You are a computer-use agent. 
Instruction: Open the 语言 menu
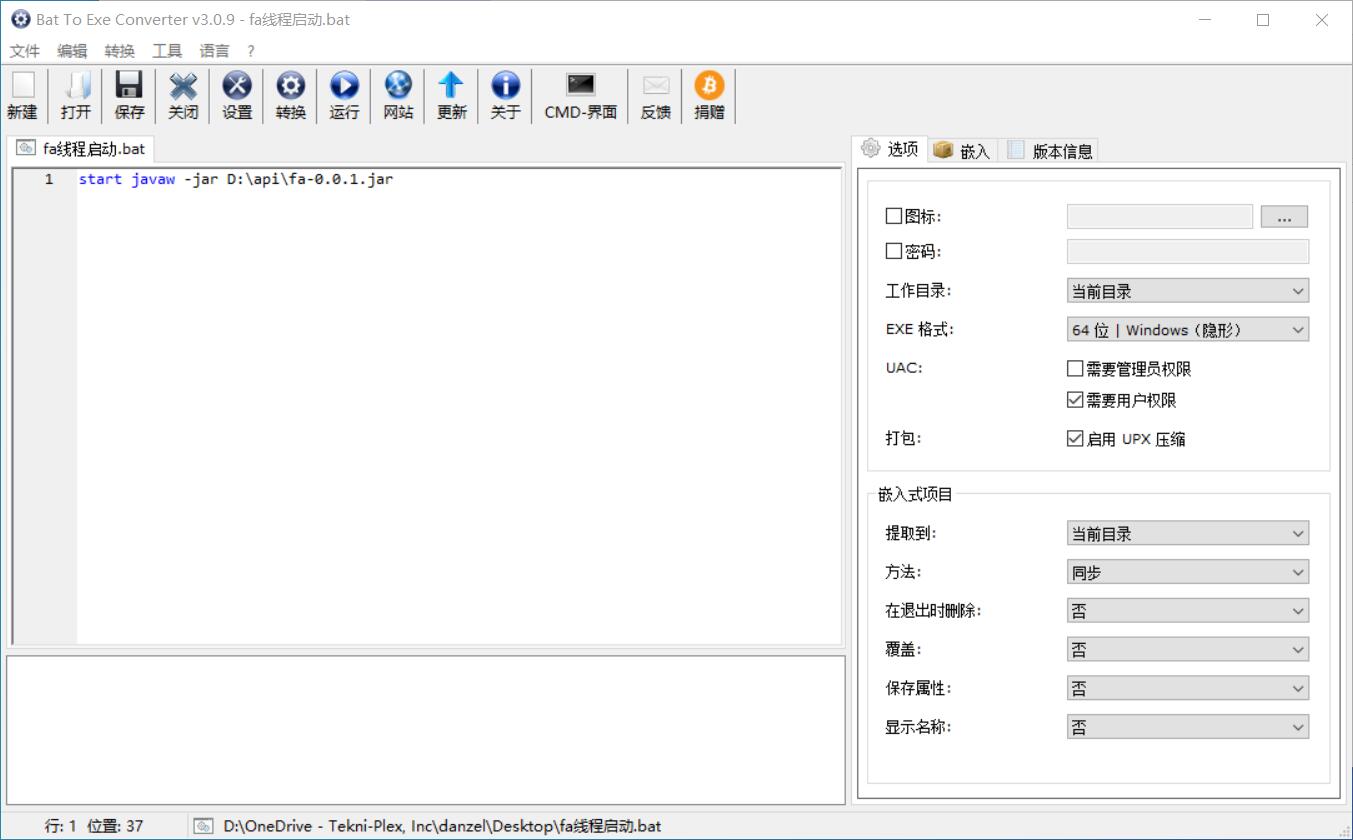[x=214, y=51]
